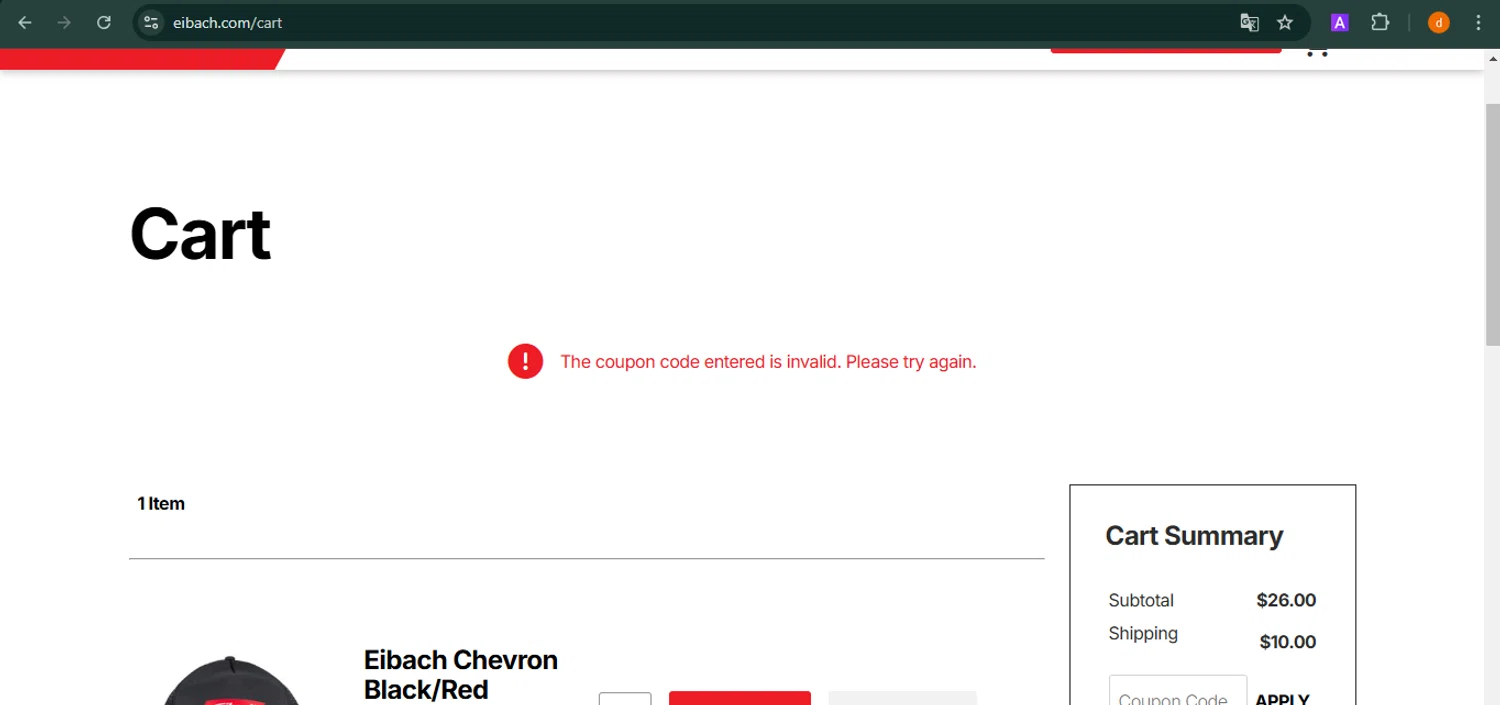Click the red button beside quantity box
The image size is (1500, 705).
pos(740,697)
